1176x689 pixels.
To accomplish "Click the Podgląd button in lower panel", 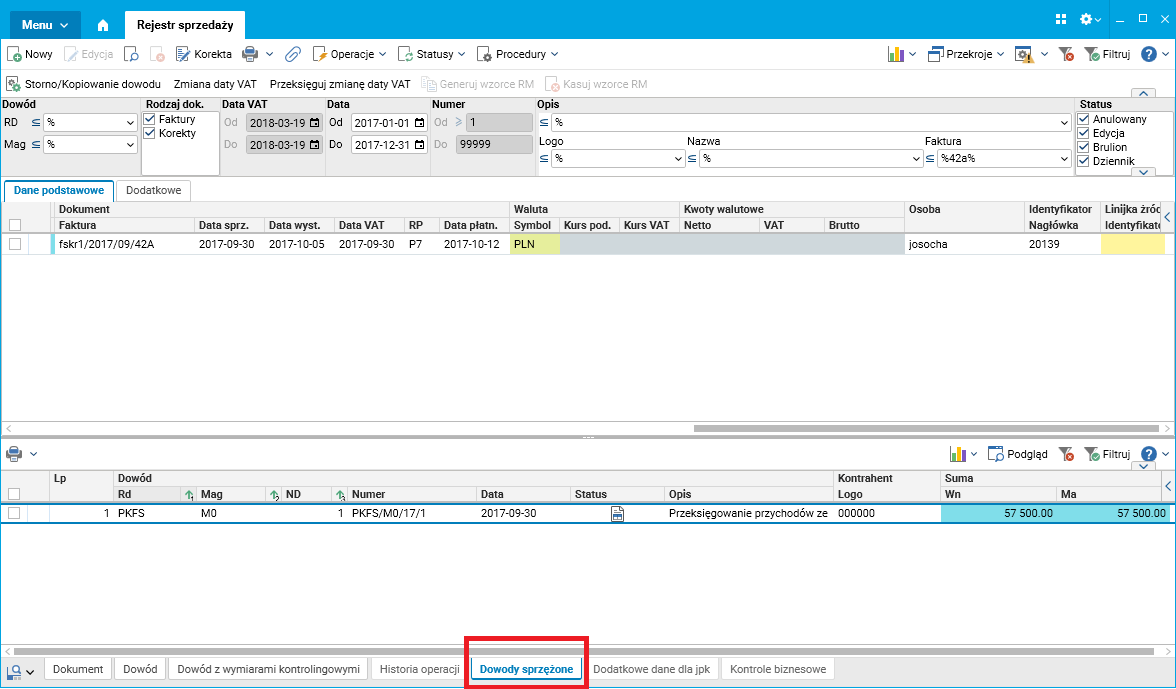I will (1017, 454).
